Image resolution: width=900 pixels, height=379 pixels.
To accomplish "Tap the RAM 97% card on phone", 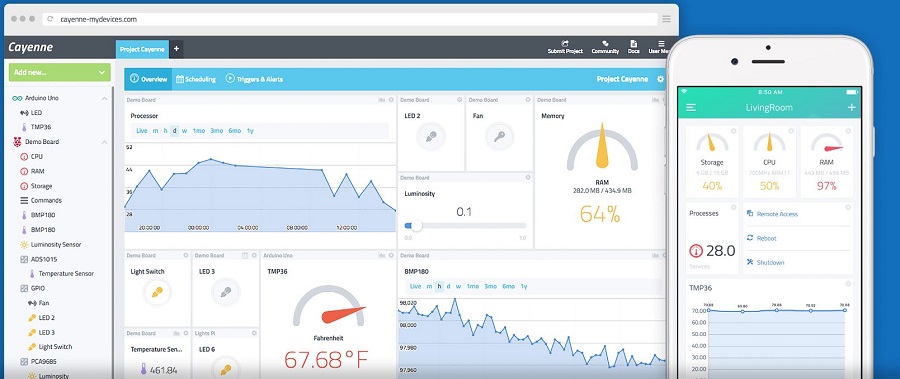I will tap(827, 161).
